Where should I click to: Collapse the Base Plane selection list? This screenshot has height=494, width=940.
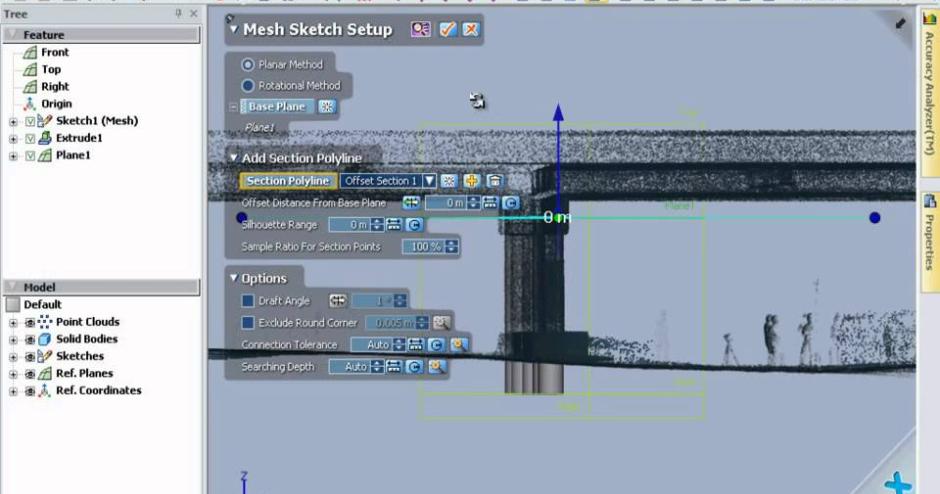(x=233, y=107)
